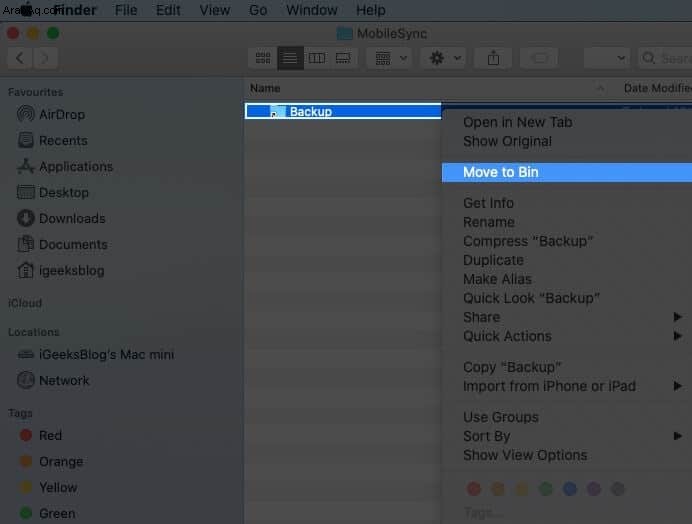The height and width of the screenshot is (524, 692).
Task: Switch to list view
Action: [x=290, y=58]
